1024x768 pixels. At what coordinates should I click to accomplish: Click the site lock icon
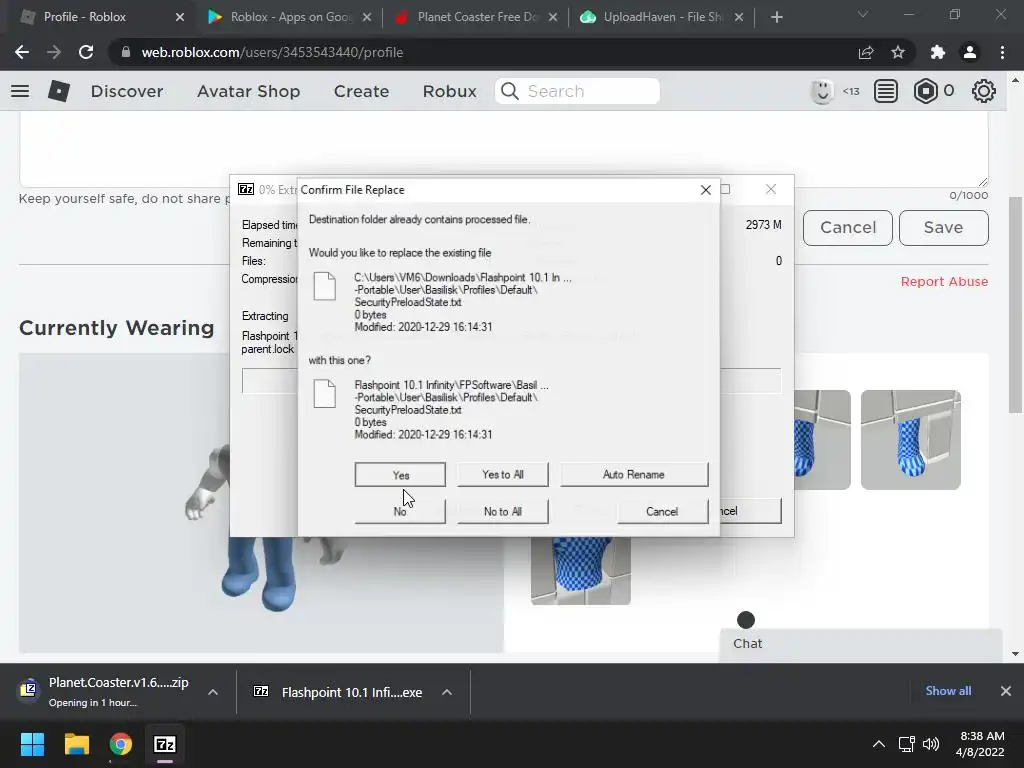tap(125, 52)
